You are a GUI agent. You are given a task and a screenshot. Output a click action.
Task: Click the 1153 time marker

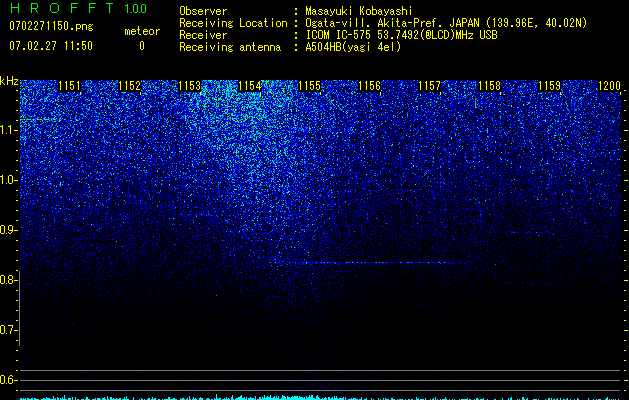189,86
